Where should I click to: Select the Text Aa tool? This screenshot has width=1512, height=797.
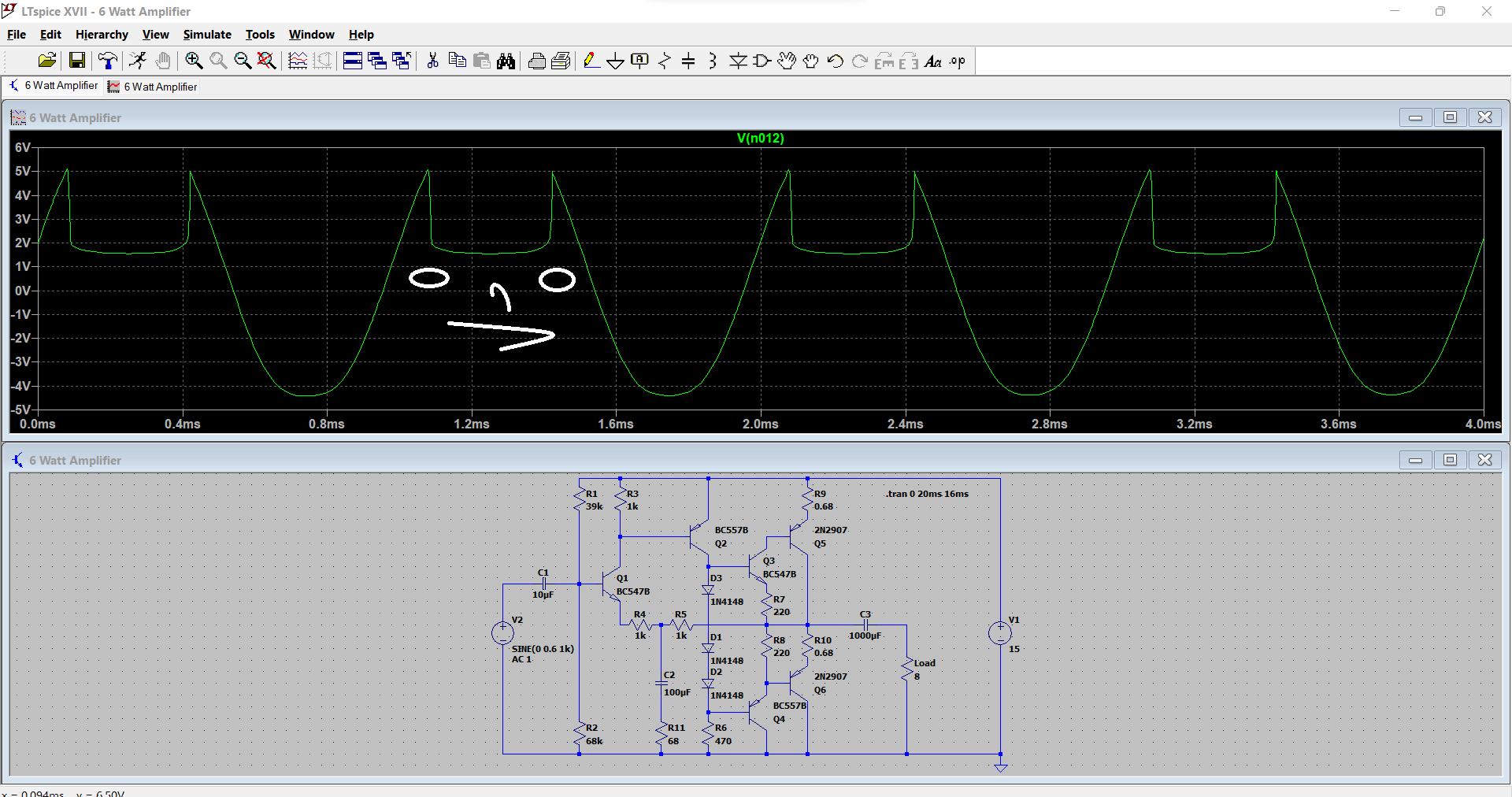pos(933,61)
